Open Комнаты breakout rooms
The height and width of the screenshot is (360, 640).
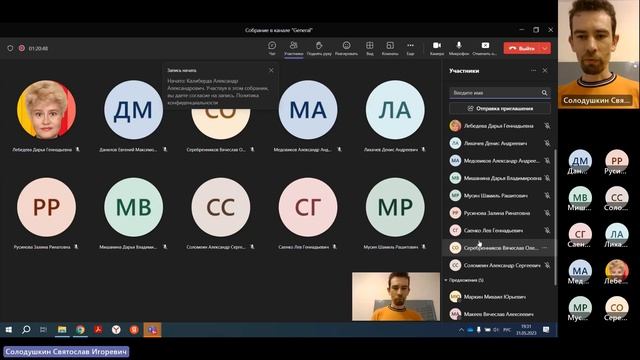tap(390, 48)
